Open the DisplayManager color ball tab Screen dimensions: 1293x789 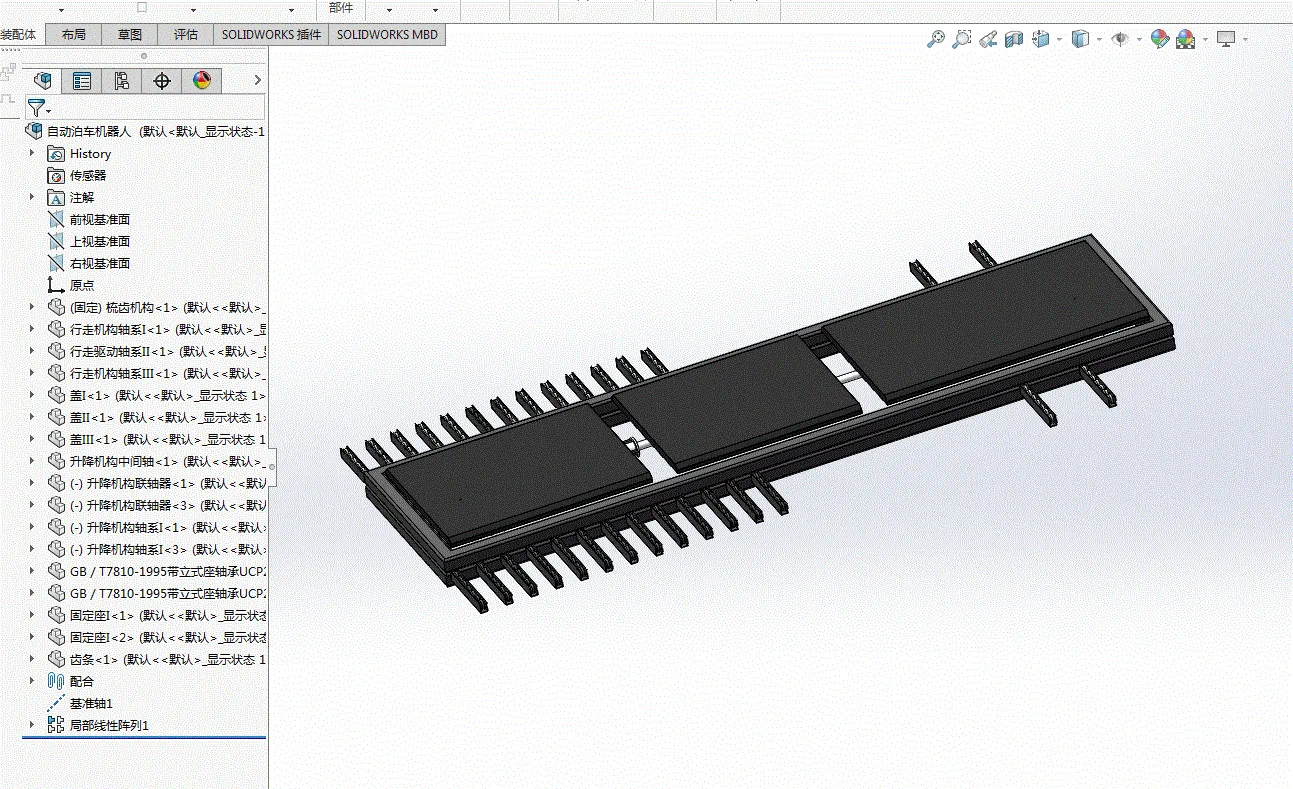point(202,81)
